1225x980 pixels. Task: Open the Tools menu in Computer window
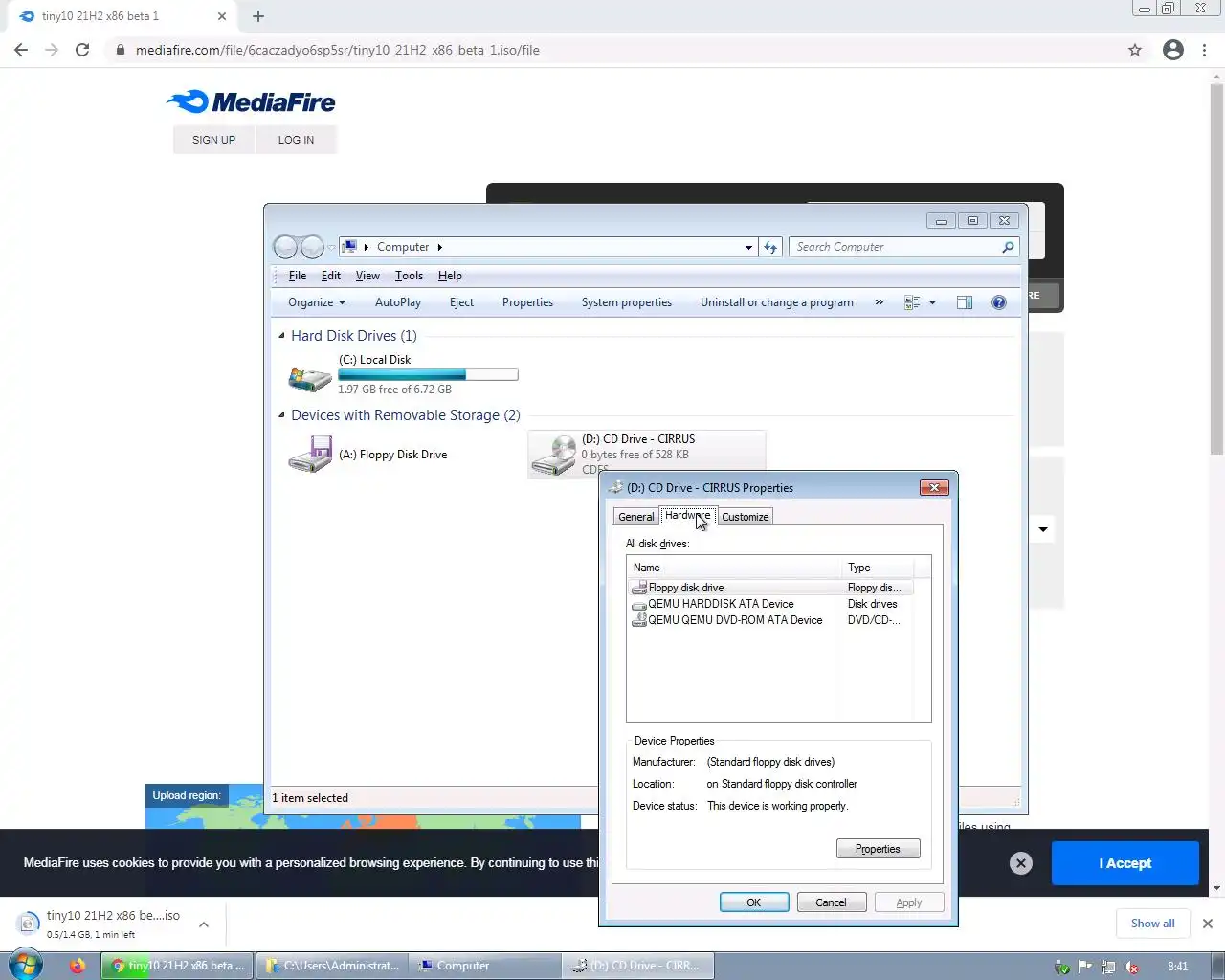point(409,276)
